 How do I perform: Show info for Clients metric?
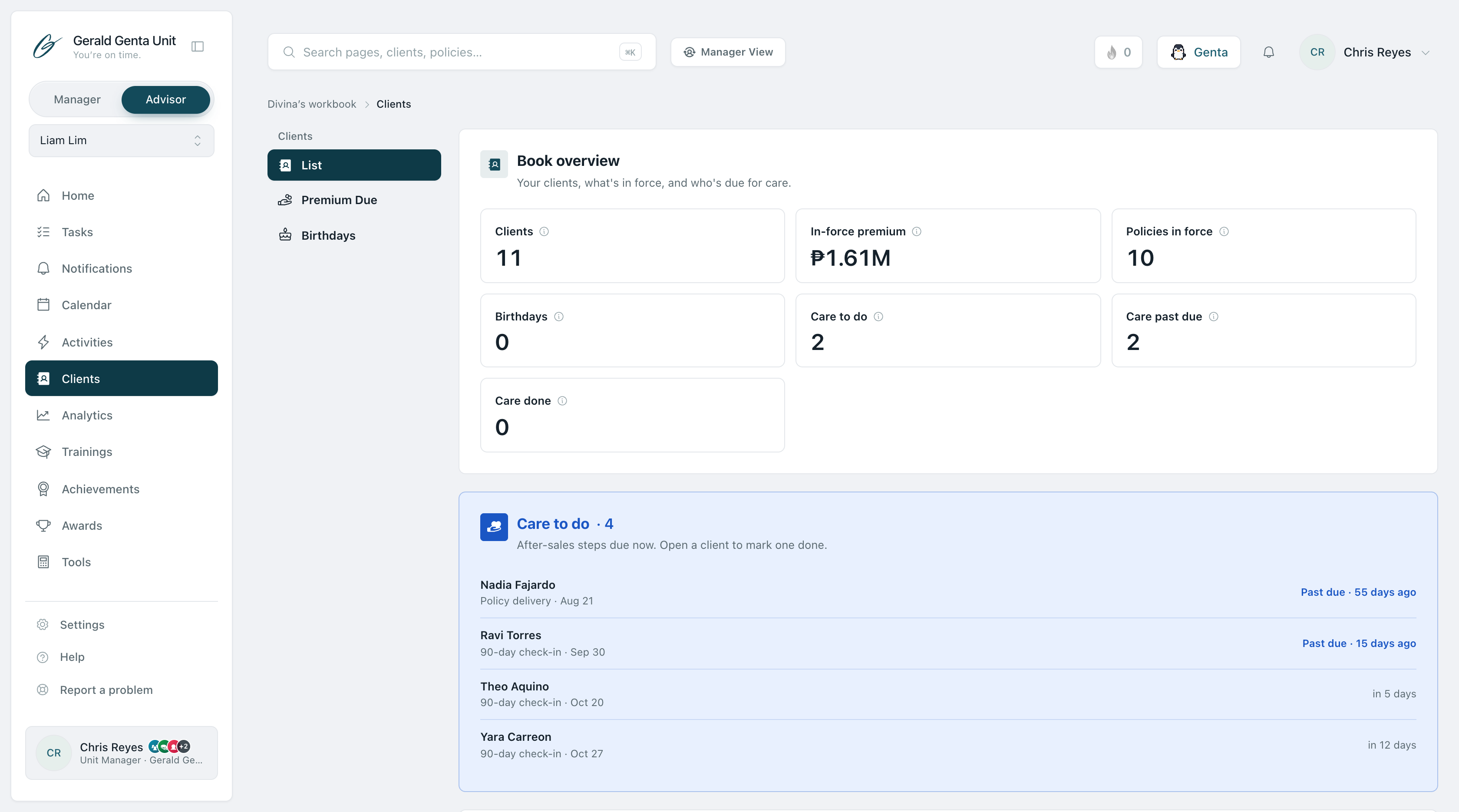point(544,231)
